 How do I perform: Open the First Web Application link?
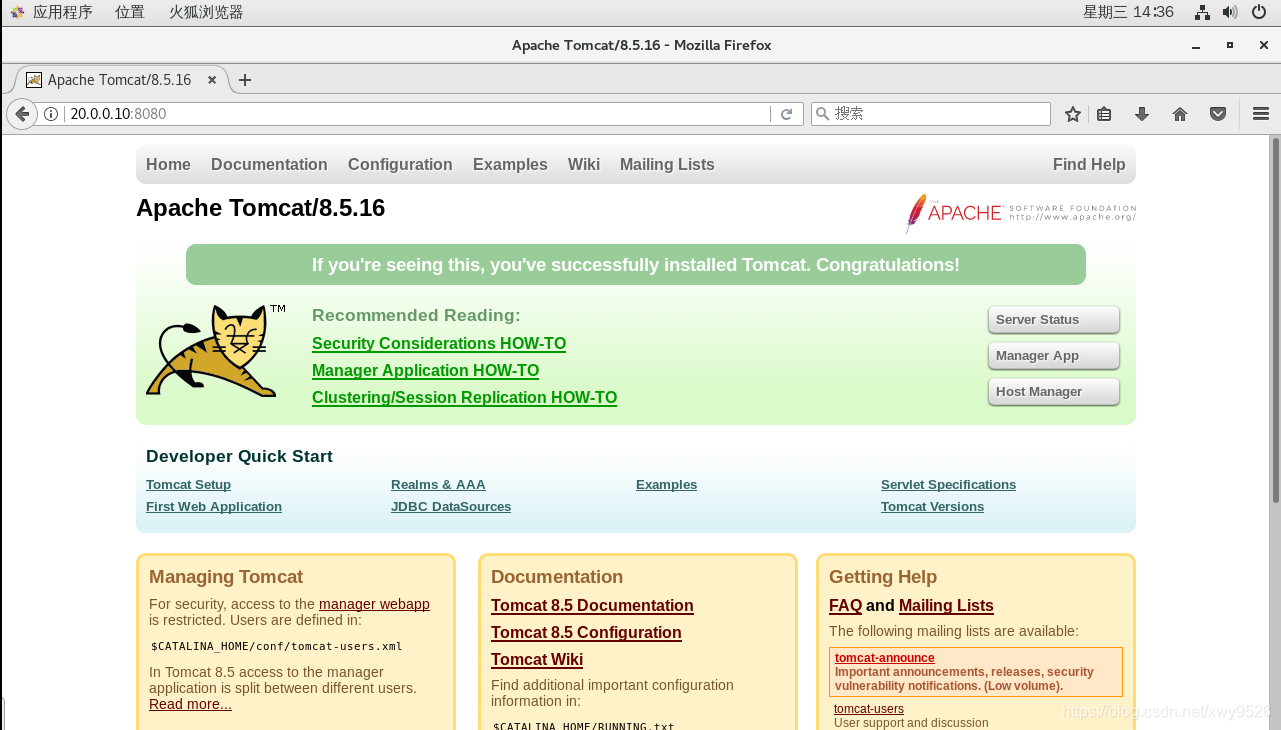coord(214,507)
